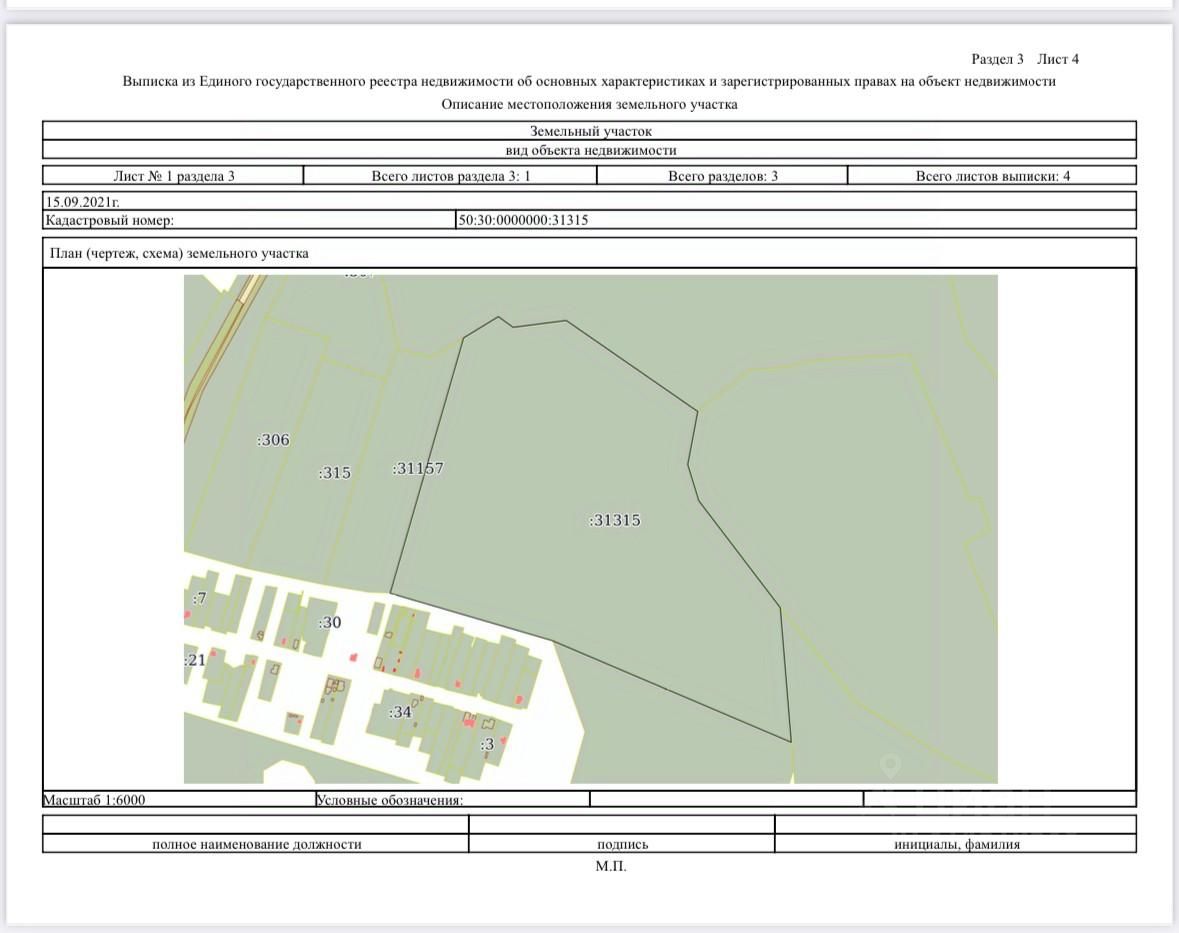Click parcel label ':34' on map
1179x933 pixels.
400,712
